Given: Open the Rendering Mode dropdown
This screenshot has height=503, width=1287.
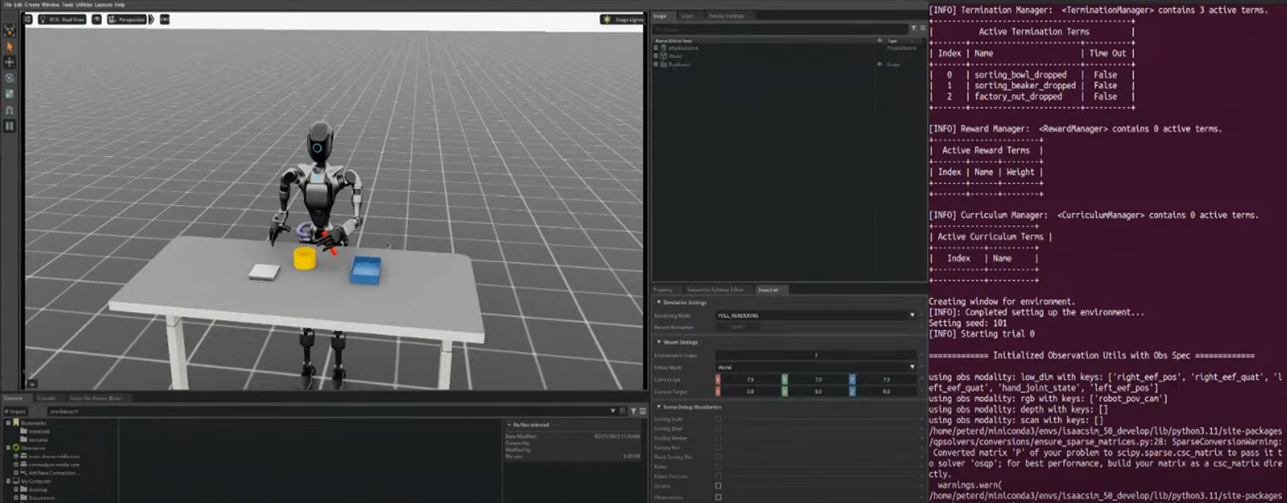Looking at the screenshot, I should [x=815, y=315].
